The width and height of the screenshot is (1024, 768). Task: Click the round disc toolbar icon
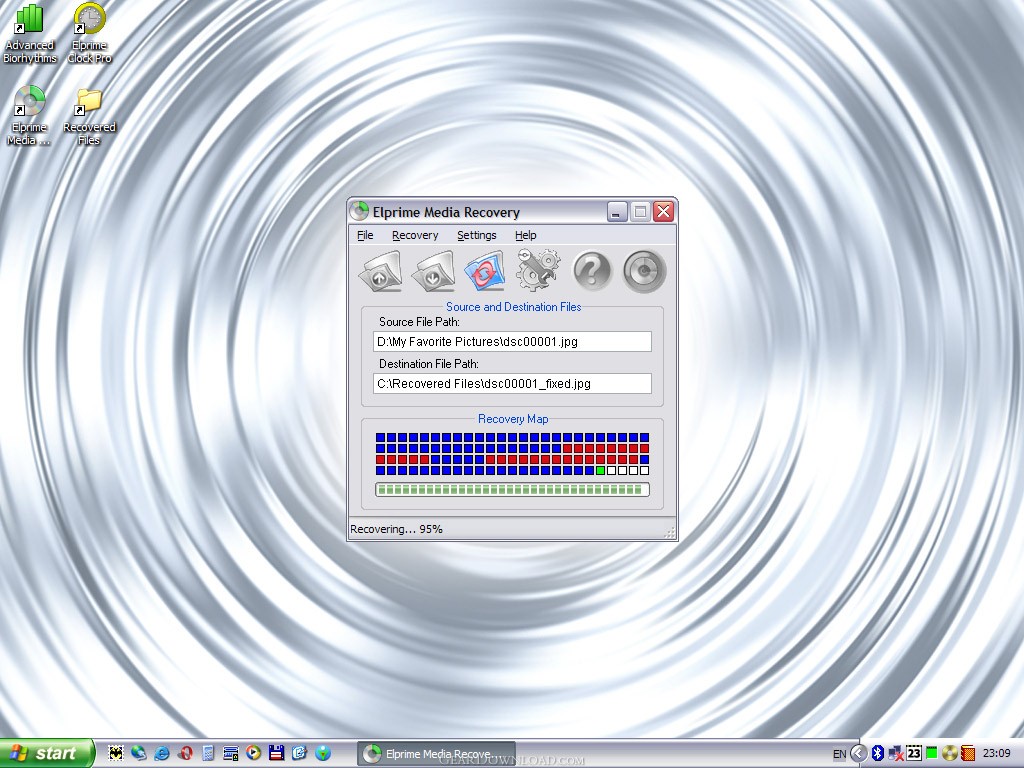pos(645,270)
